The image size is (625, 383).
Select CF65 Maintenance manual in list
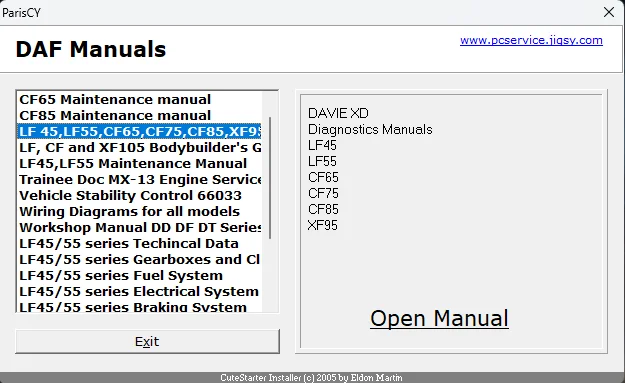tap(140, 100)
